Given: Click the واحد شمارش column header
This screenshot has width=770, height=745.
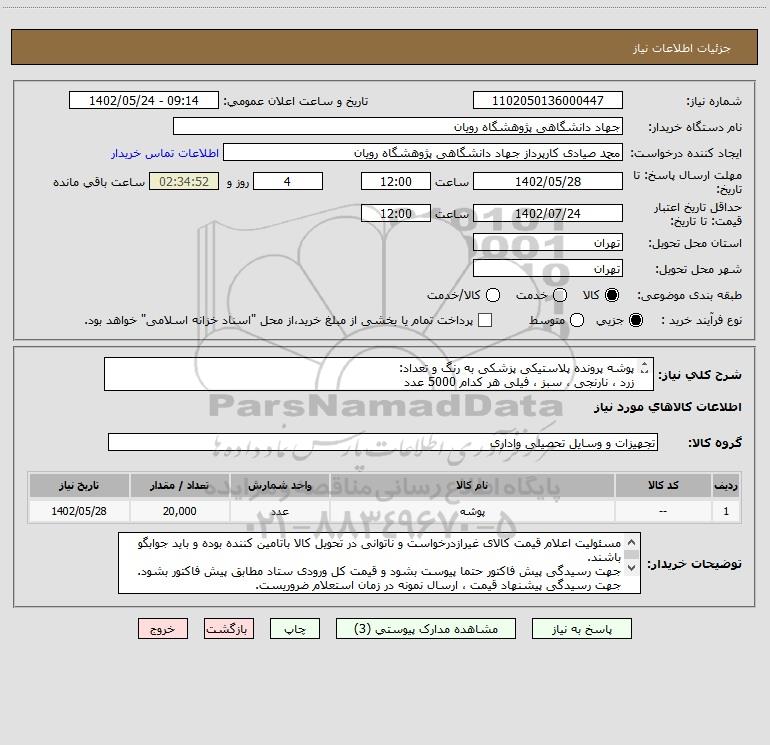Looking at the screenshot, I should 279,485.
